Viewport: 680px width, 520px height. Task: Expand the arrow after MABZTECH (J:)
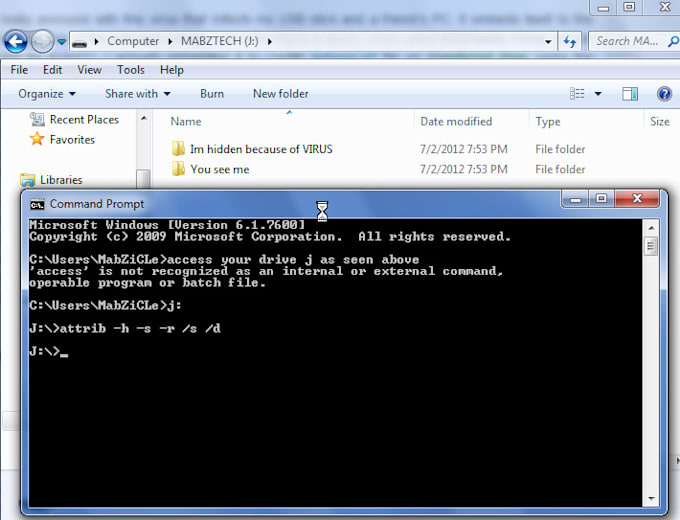click(x=270, y=42)
